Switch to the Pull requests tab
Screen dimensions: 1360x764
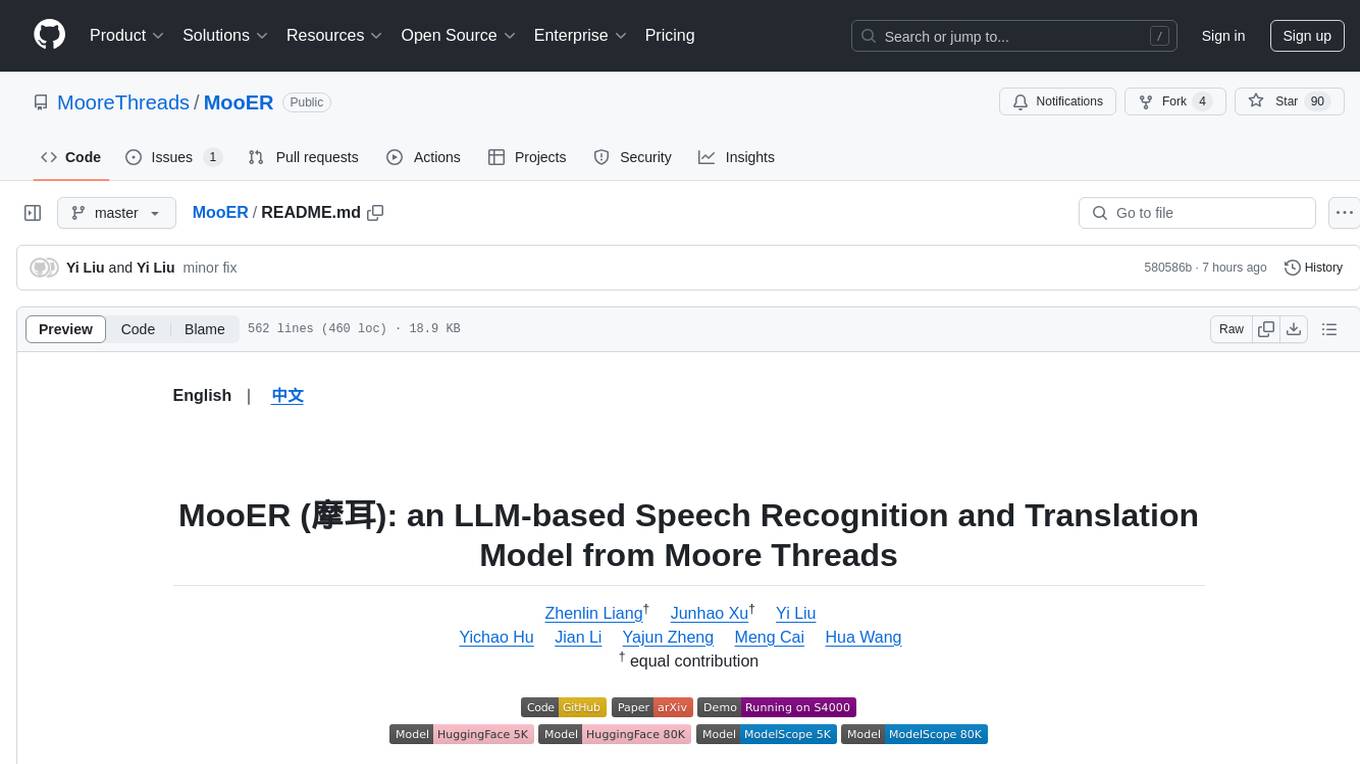click(x=303, y=157)
